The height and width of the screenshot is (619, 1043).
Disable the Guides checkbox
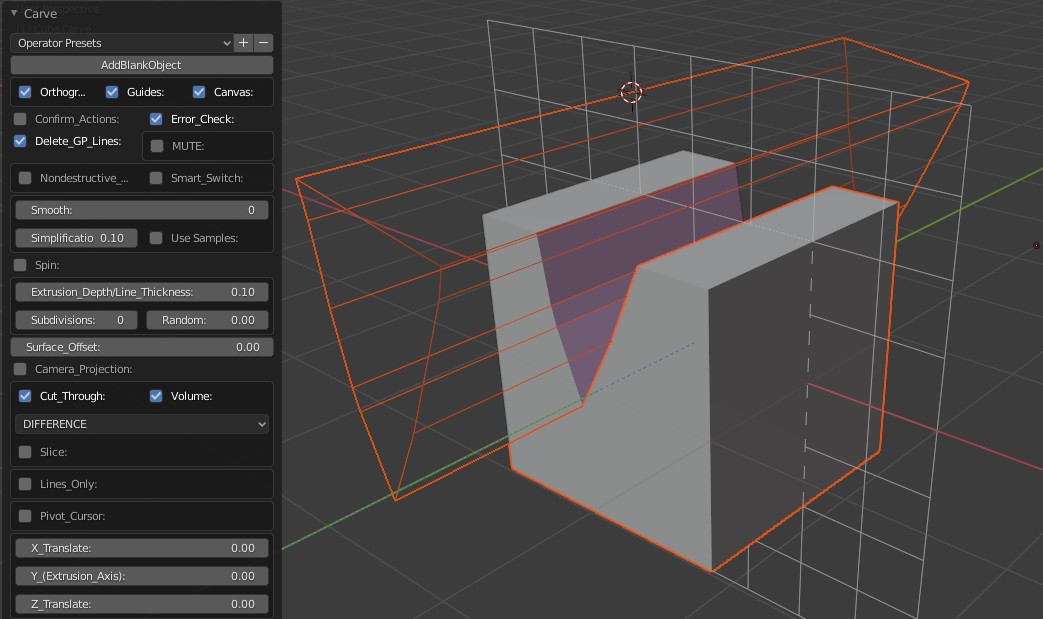(113, 92)
